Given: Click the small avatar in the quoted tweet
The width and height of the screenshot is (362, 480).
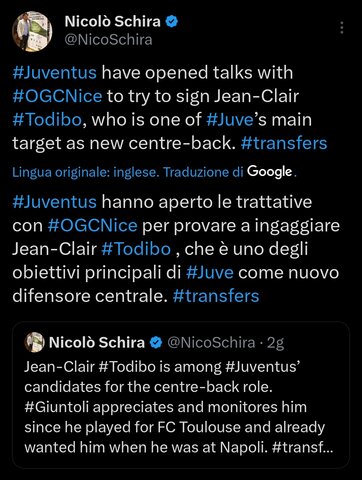Looking at the screenshot, I should coord(34,342).
